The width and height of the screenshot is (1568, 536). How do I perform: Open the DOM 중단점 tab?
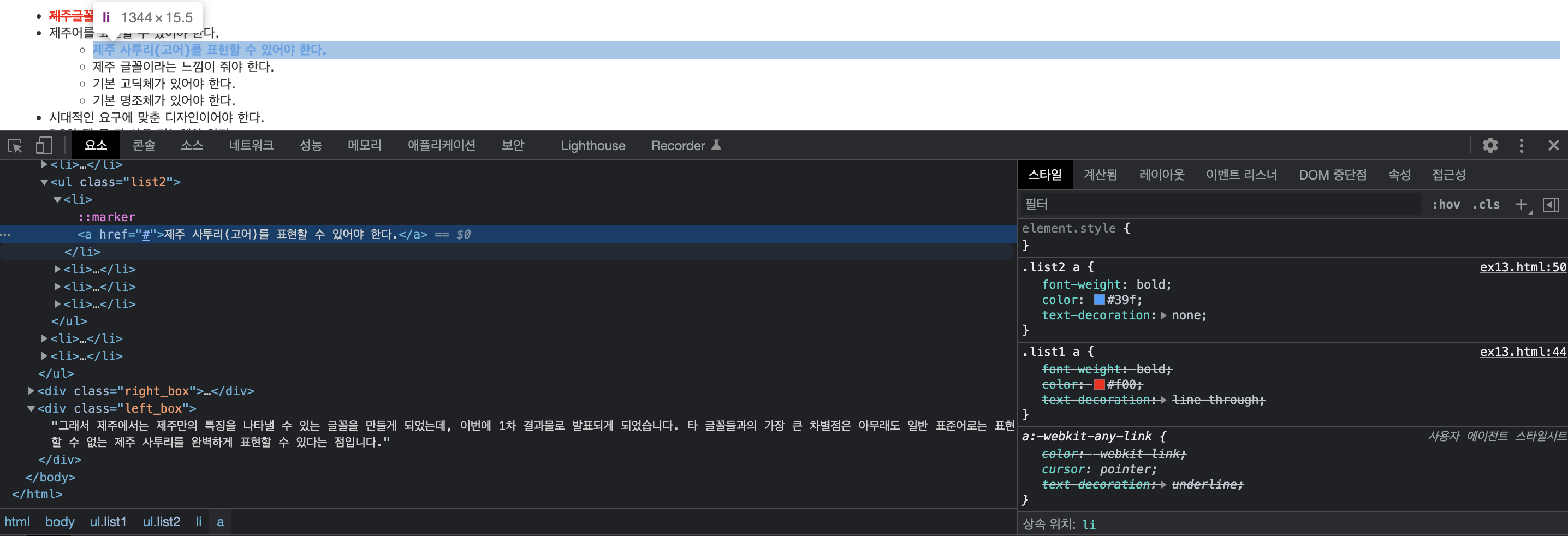pos(1333,175)
